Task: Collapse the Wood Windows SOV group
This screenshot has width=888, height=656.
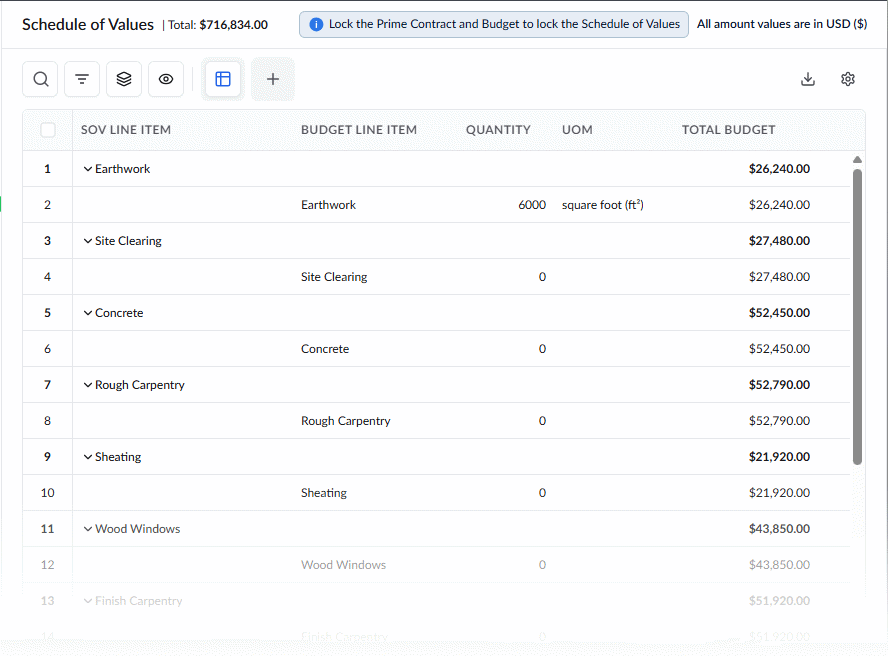Action: click(x=88, y=529)
